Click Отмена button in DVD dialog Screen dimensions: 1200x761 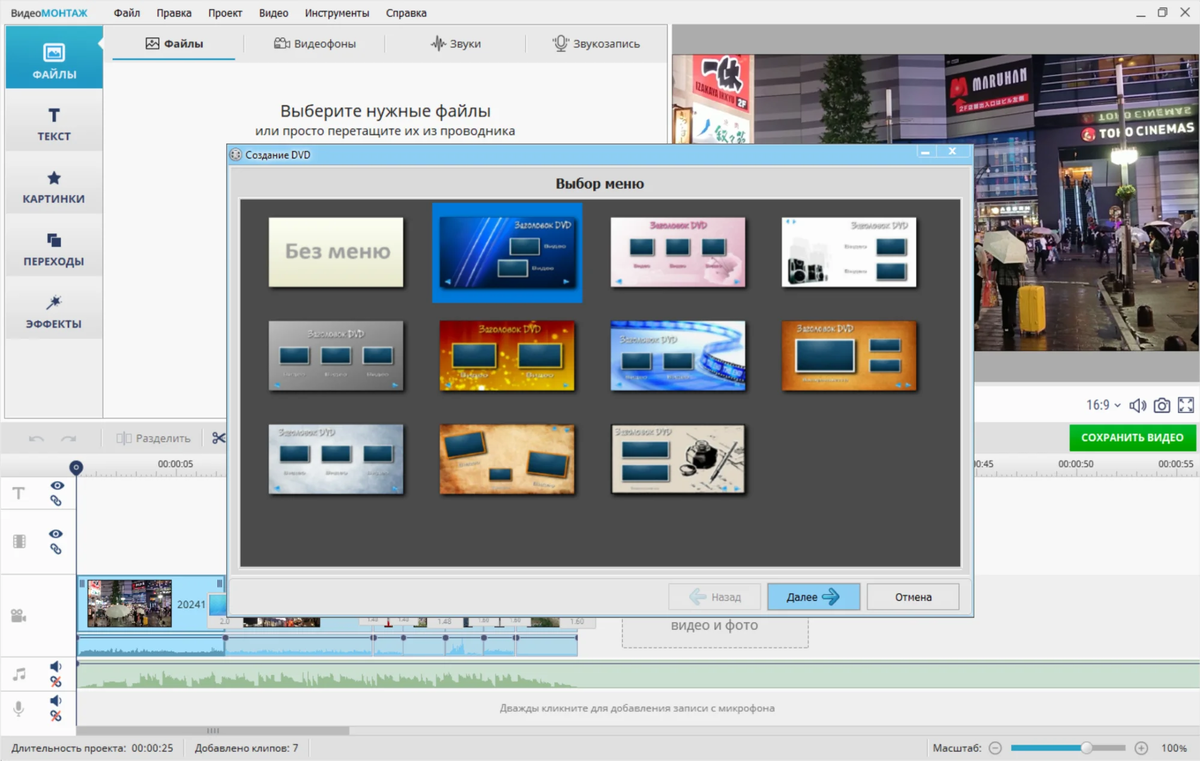[x=913, y=597]
